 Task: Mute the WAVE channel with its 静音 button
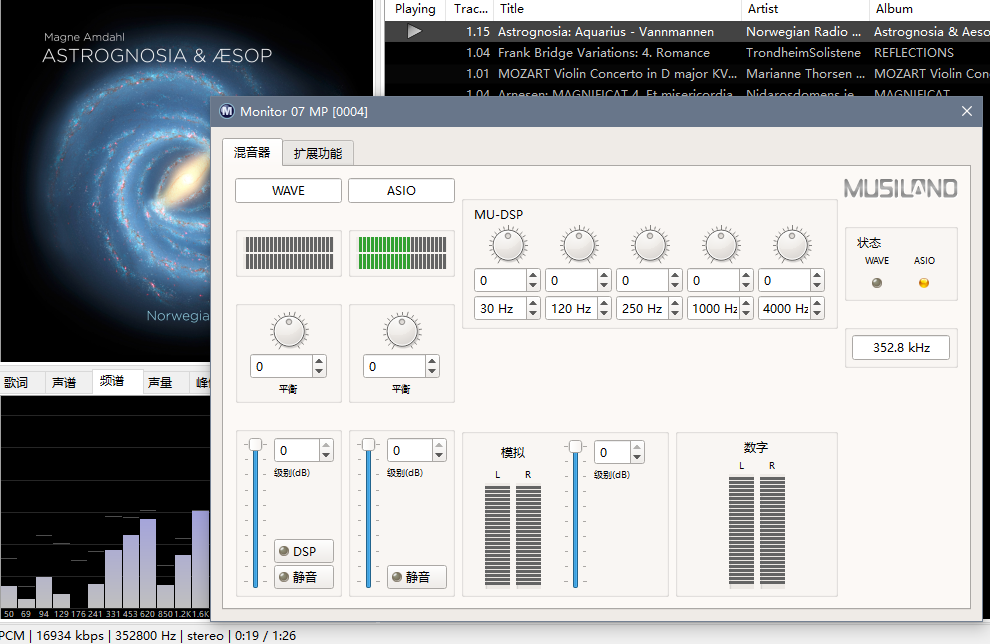(x=303, y=577)
